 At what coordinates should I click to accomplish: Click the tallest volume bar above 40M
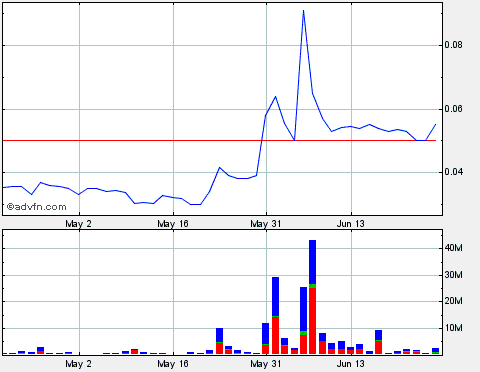312,297
